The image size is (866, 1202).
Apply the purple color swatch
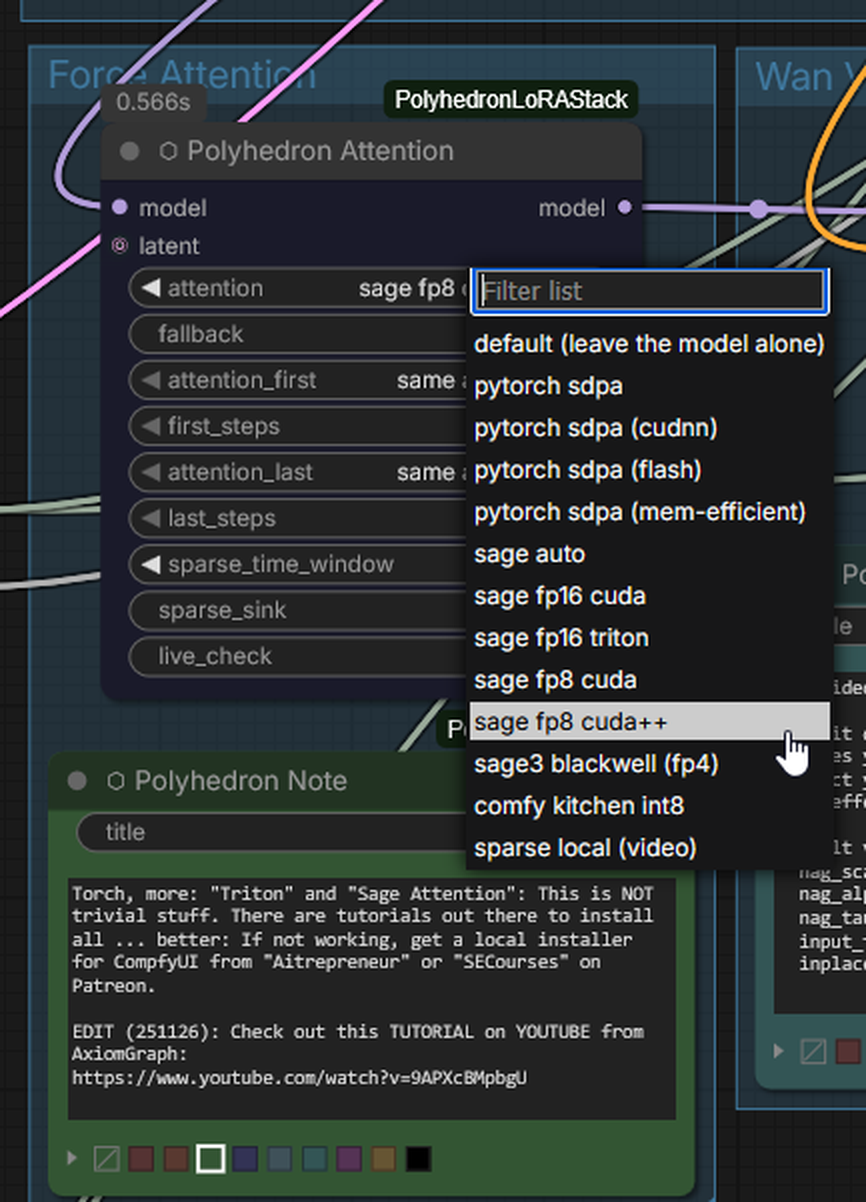(349, 1159)
